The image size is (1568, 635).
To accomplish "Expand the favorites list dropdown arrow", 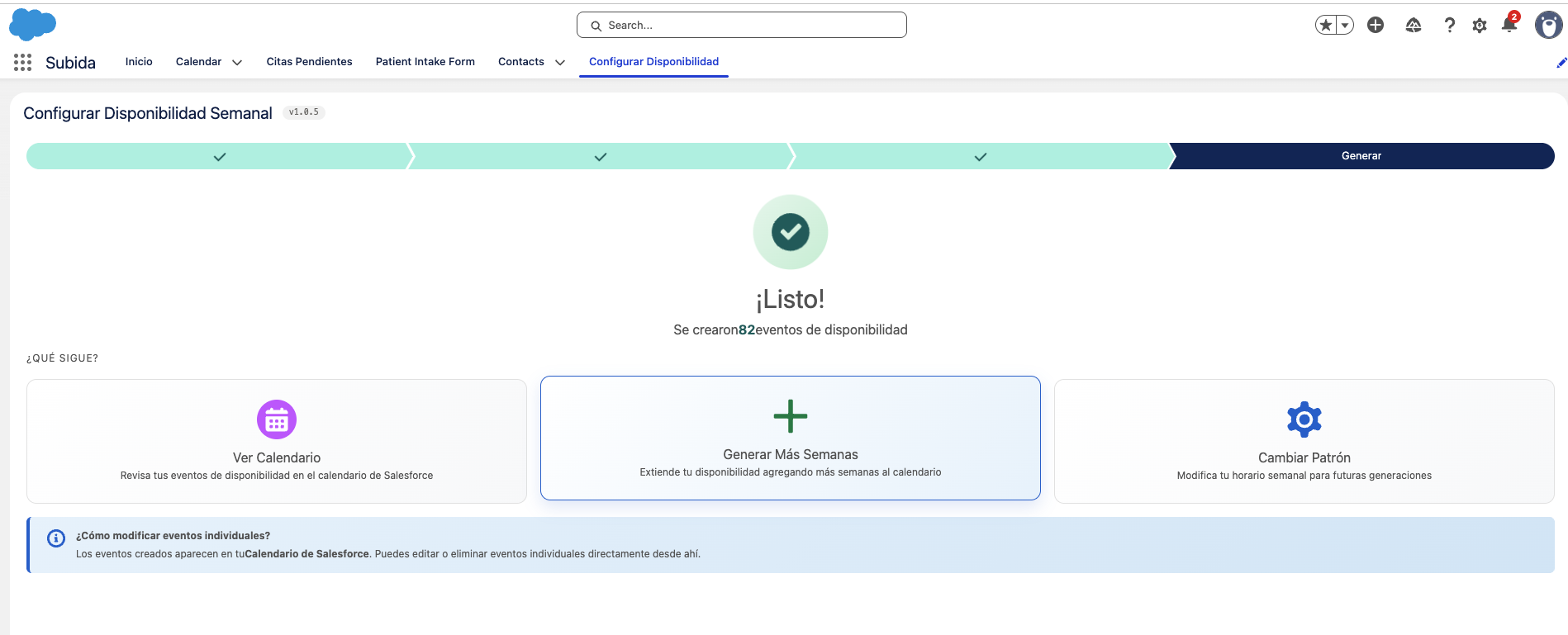I will 1345,25.
